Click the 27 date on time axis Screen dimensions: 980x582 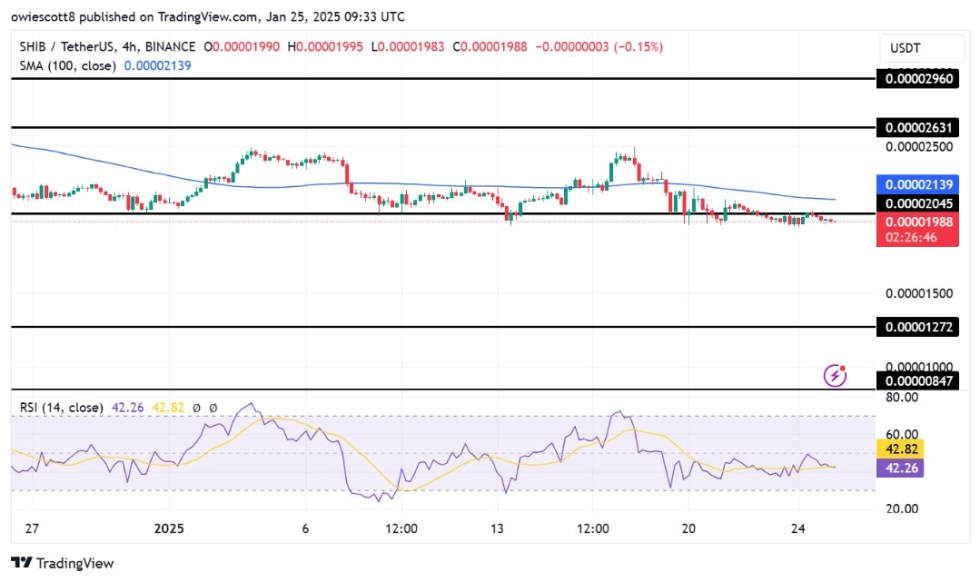[x=33, y=528]
